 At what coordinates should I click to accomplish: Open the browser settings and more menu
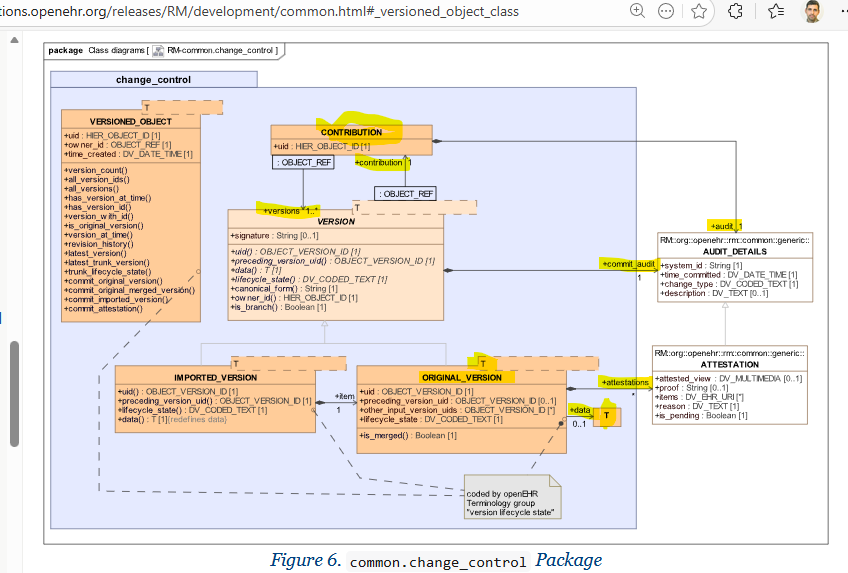click(843, 11)
